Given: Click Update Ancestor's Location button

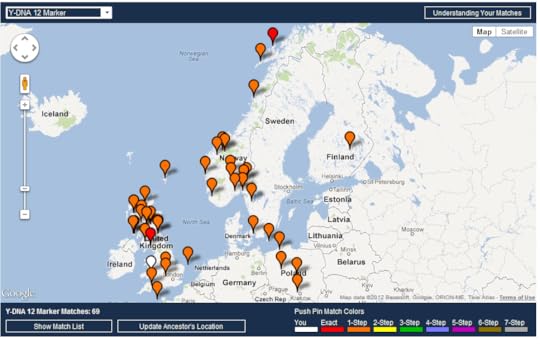Looking at the screenshot, I should (181, 326).
